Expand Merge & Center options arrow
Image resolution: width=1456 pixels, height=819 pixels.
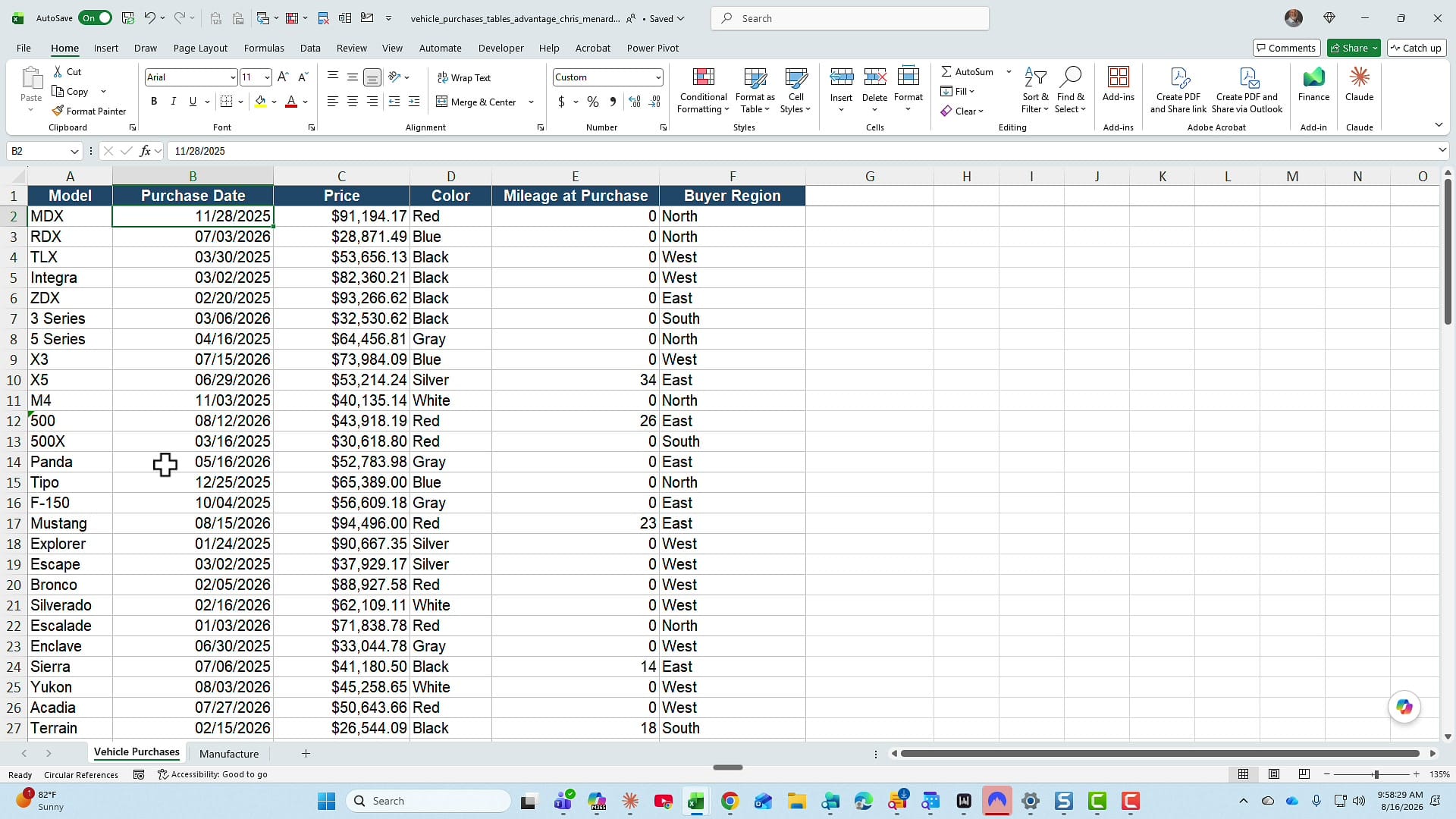pyautogui.click(x=531, y=102)
